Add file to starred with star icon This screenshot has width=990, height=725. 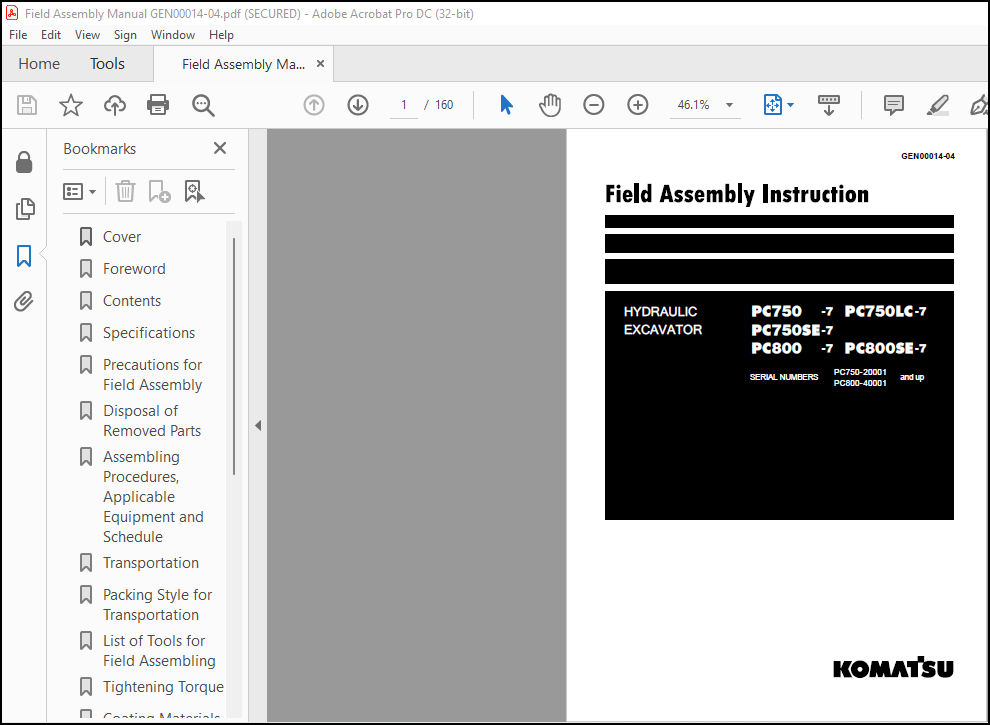click(71, 105)
